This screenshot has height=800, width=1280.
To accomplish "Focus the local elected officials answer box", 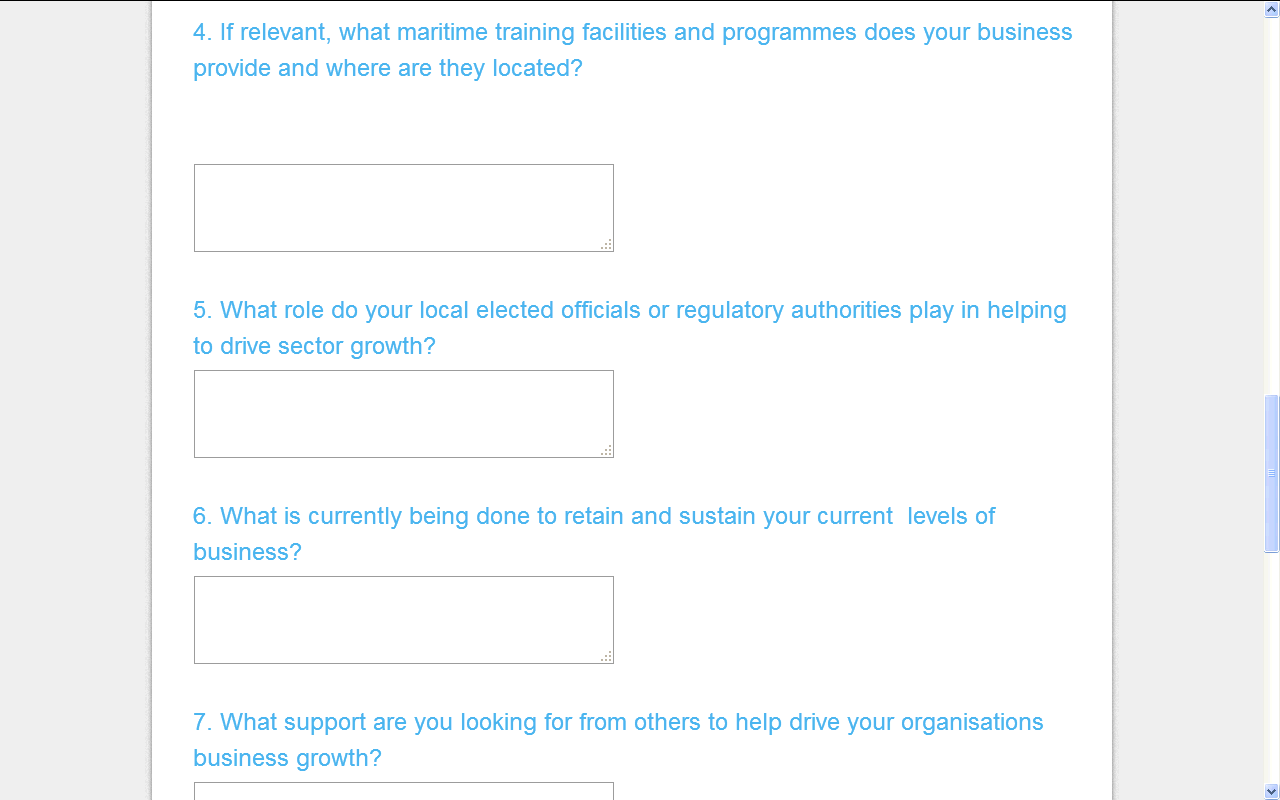I will click(403, 414).
